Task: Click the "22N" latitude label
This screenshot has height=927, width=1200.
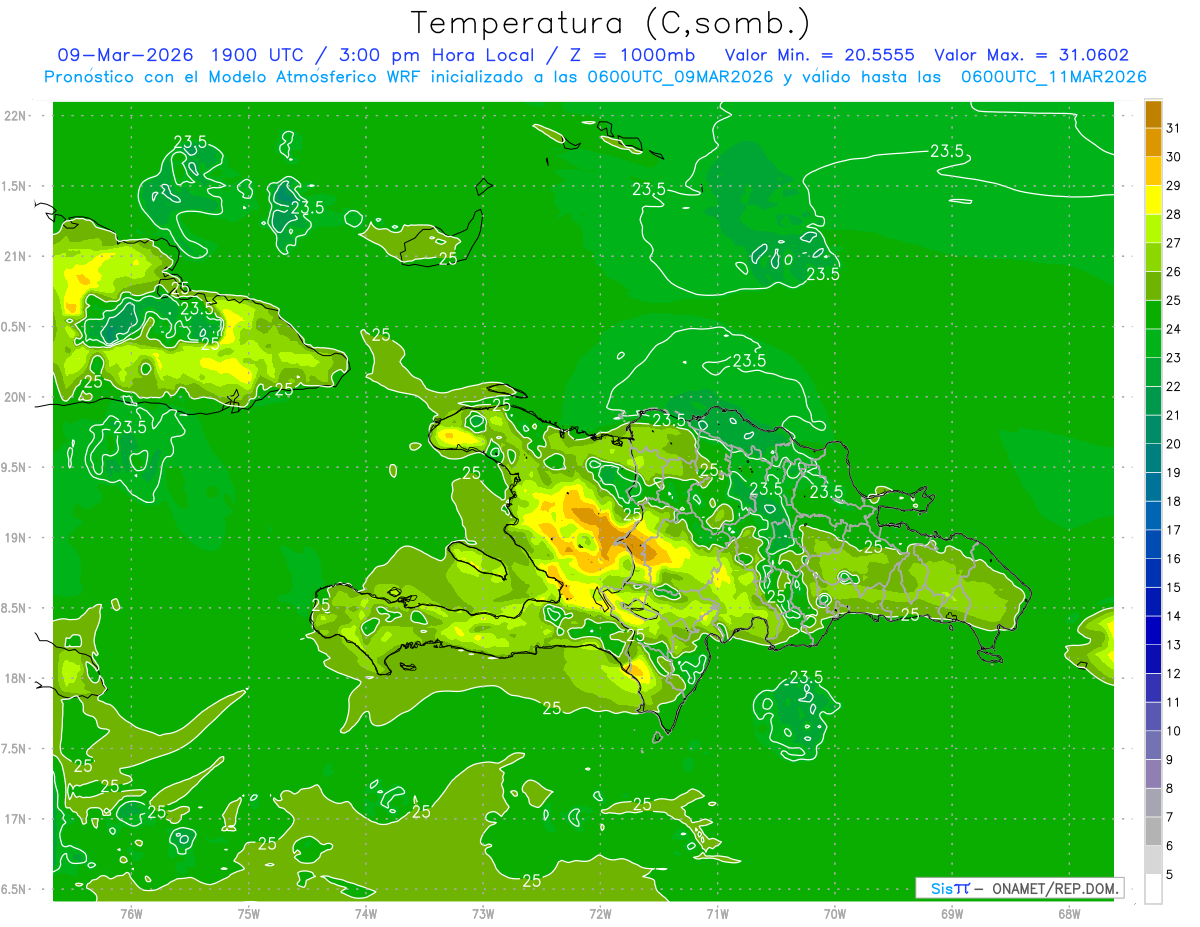Action: [x=16, y=116]
